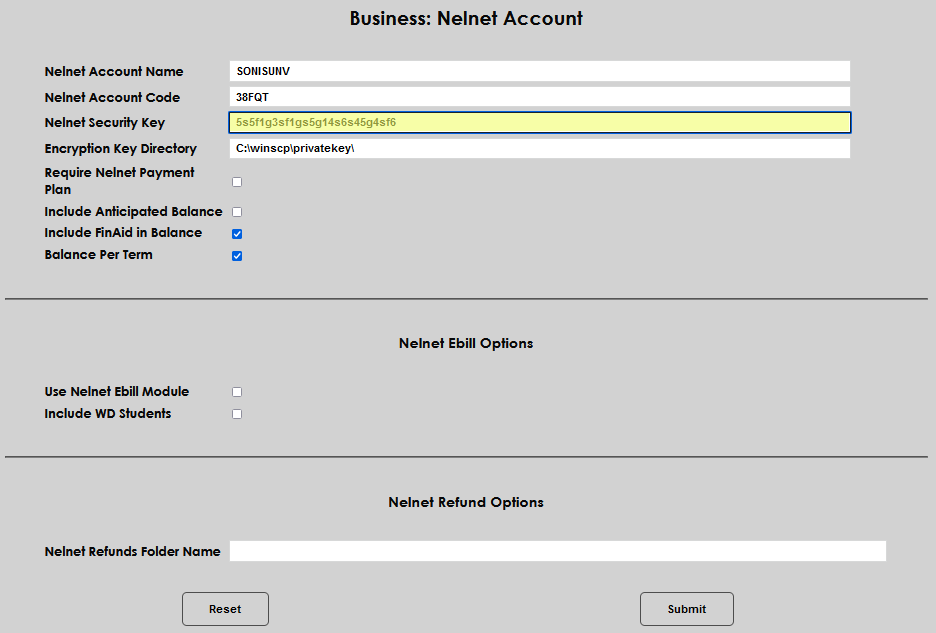
Task: Click the Nelnet Refund Options section heading
Action: 466,502
